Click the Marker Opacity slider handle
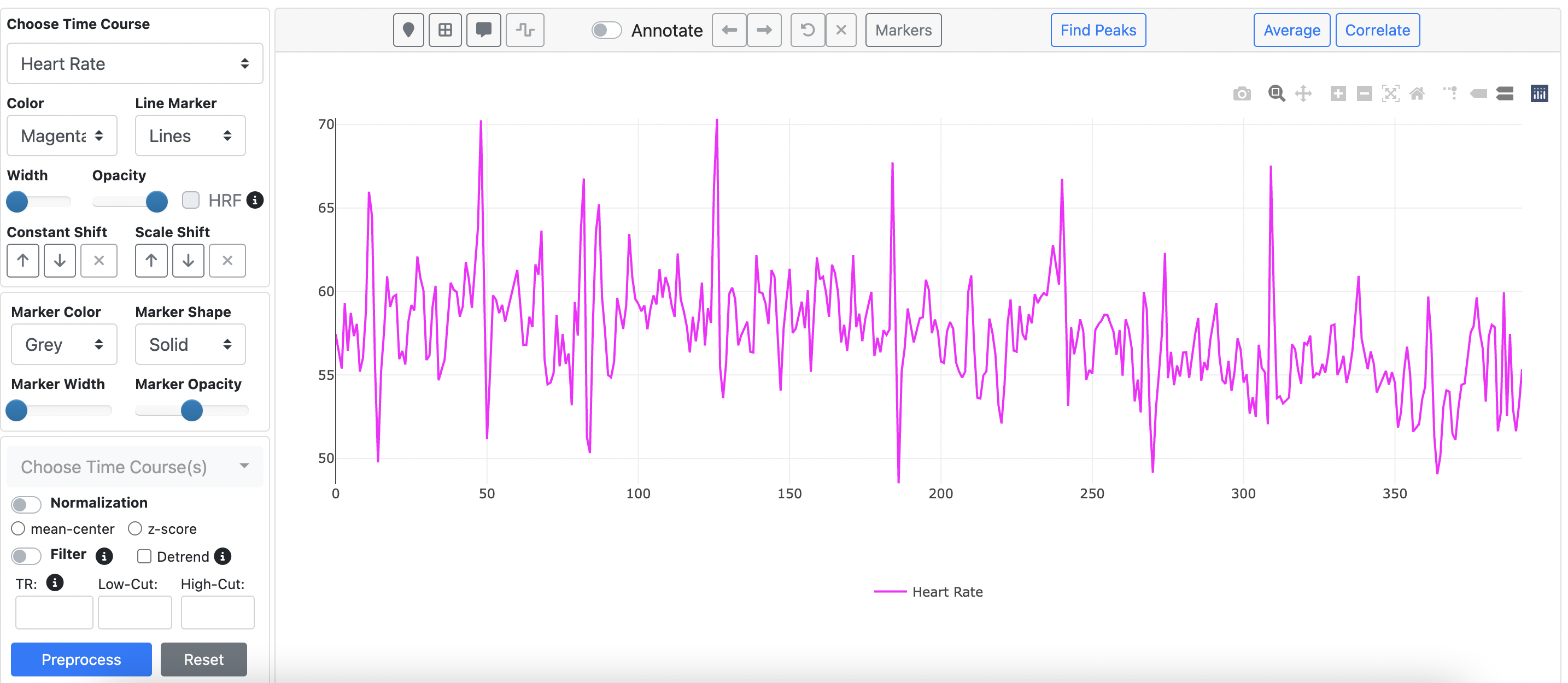The image size is (1568, 683). (x=192, y=410)
